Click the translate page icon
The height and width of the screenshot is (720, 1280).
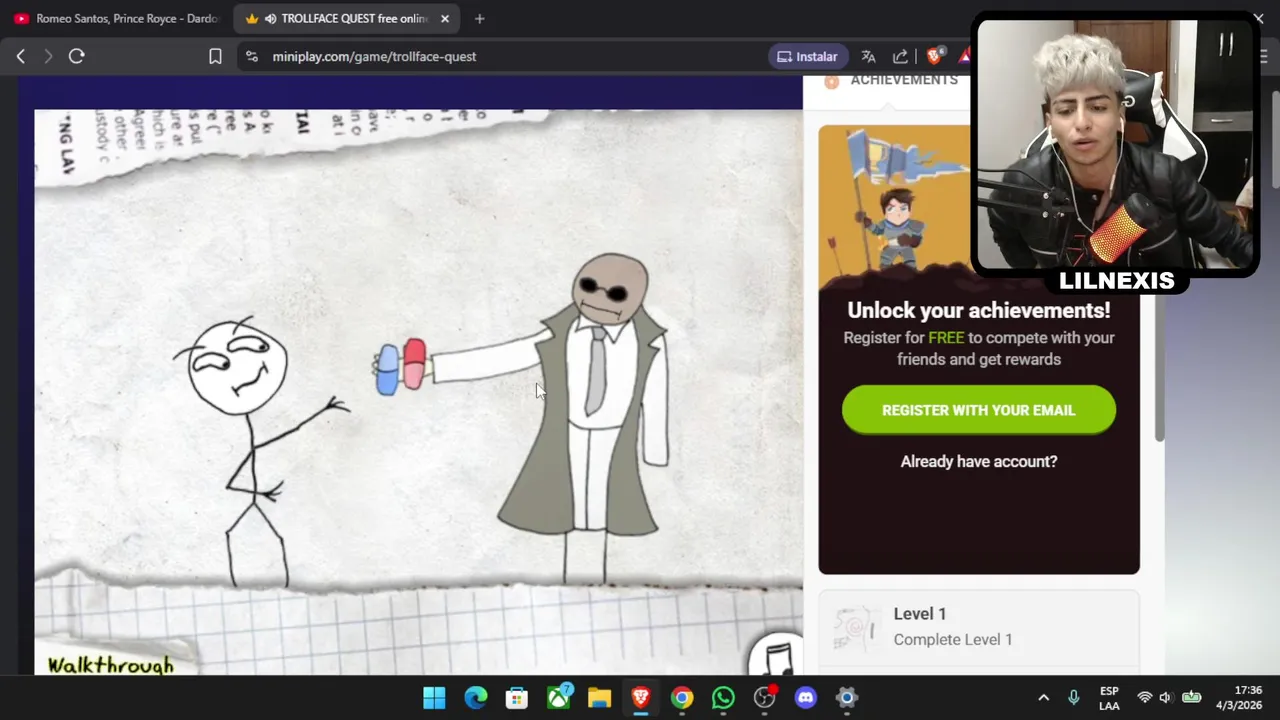868,57
